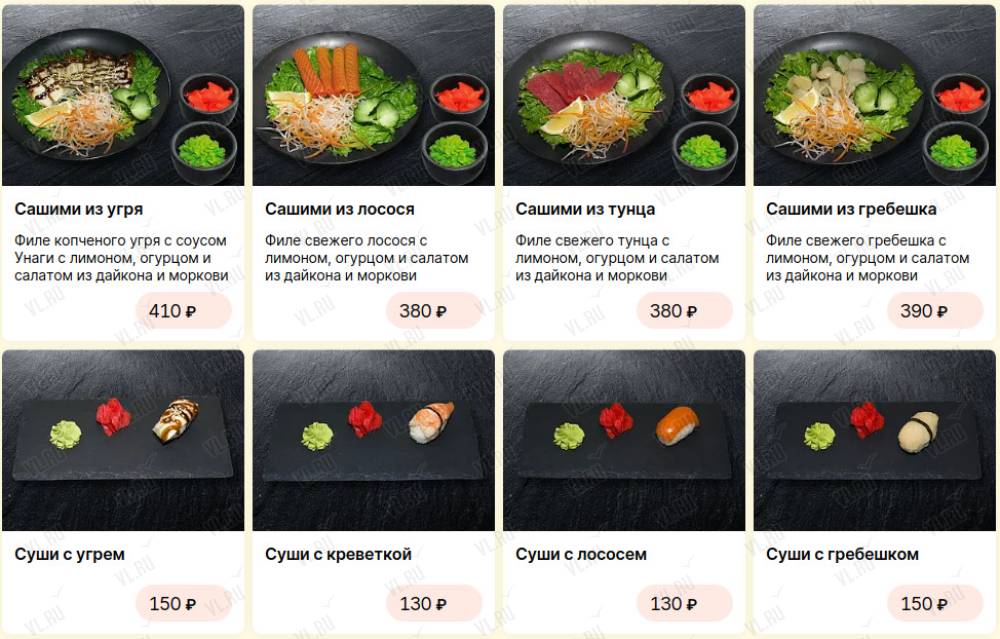
Task: Select the Сашими из гребешка title
Action: [x=851, y=209]
